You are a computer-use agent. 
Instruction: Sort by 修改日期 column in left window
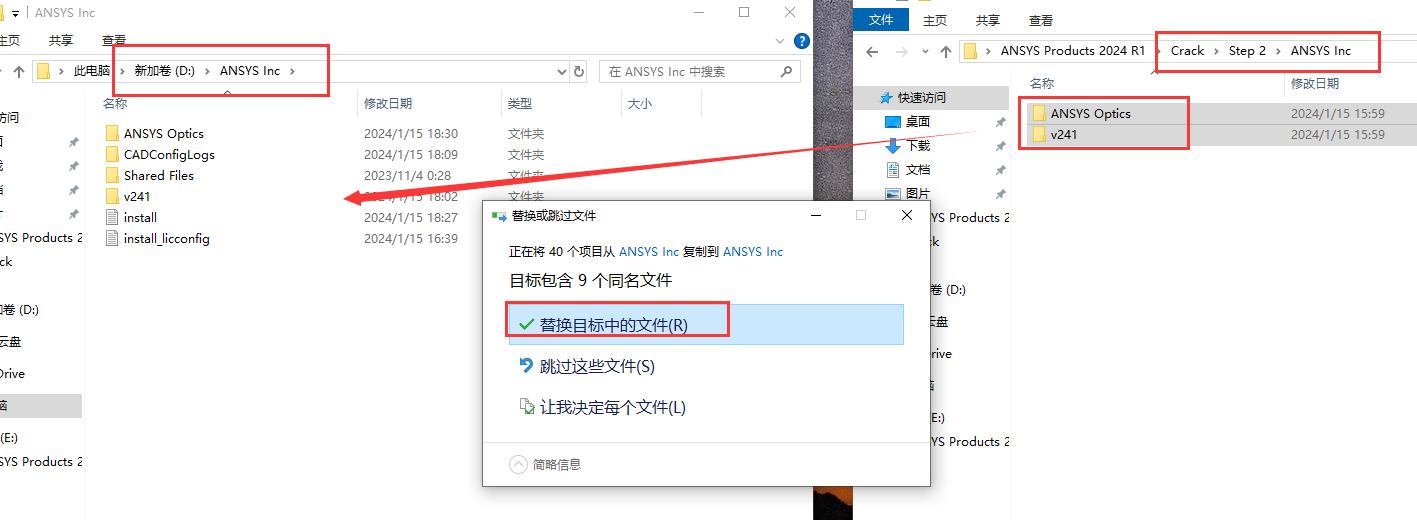[388, 103]
